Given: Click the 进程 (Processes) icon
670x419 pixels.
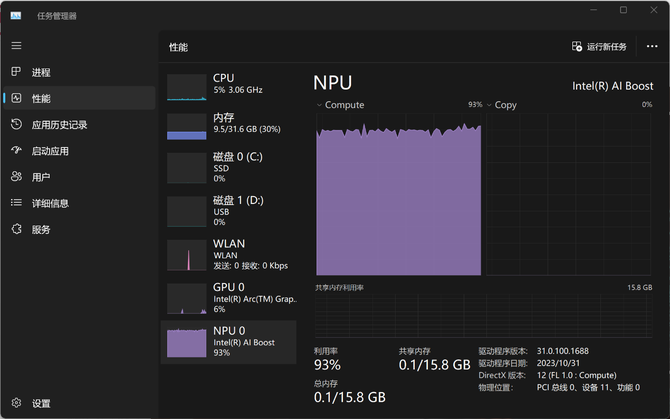Looking at the screenshot, I should point(16,72).
